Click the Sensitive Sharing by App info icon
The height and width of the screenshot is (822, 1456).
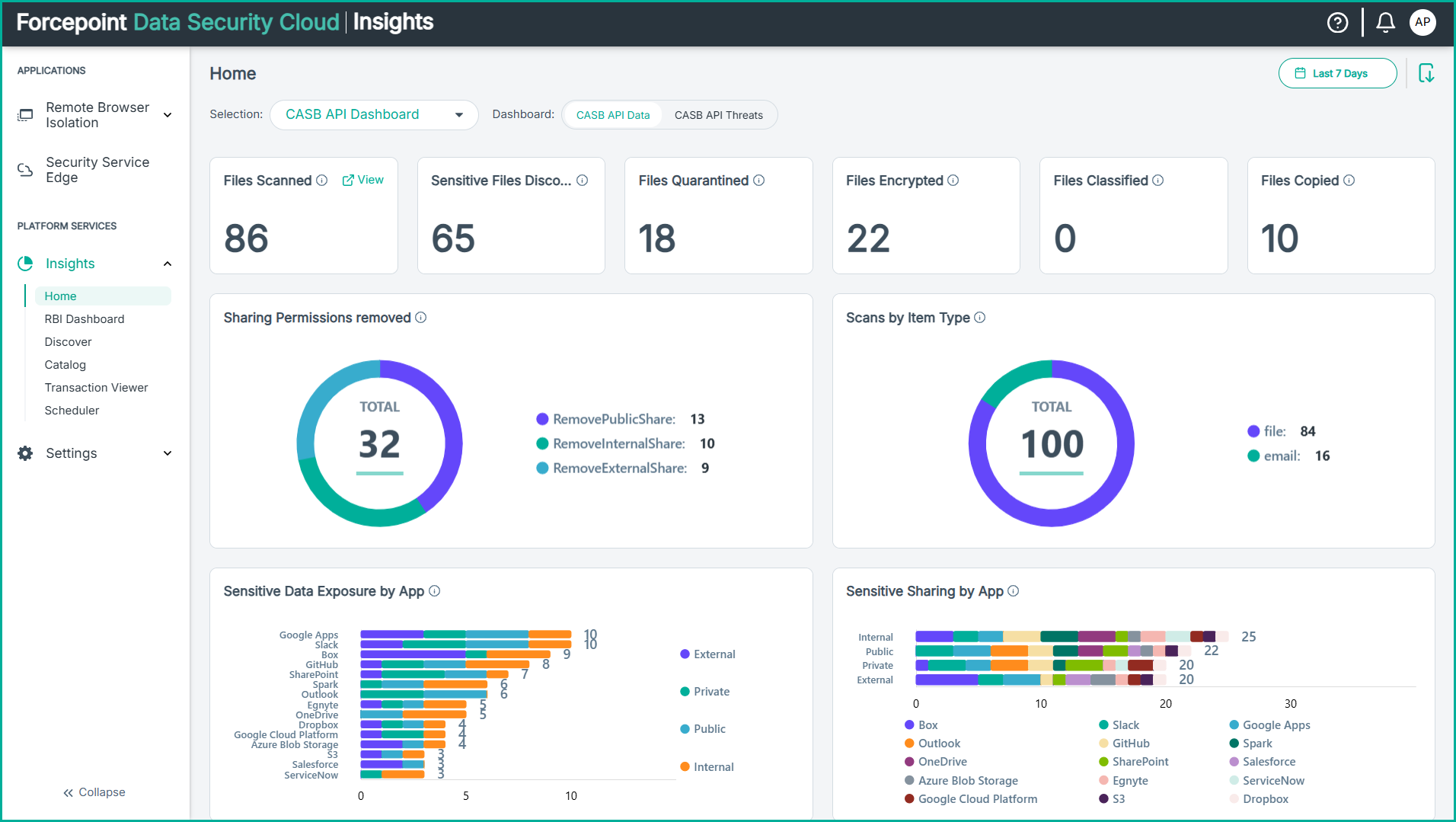1014,591
